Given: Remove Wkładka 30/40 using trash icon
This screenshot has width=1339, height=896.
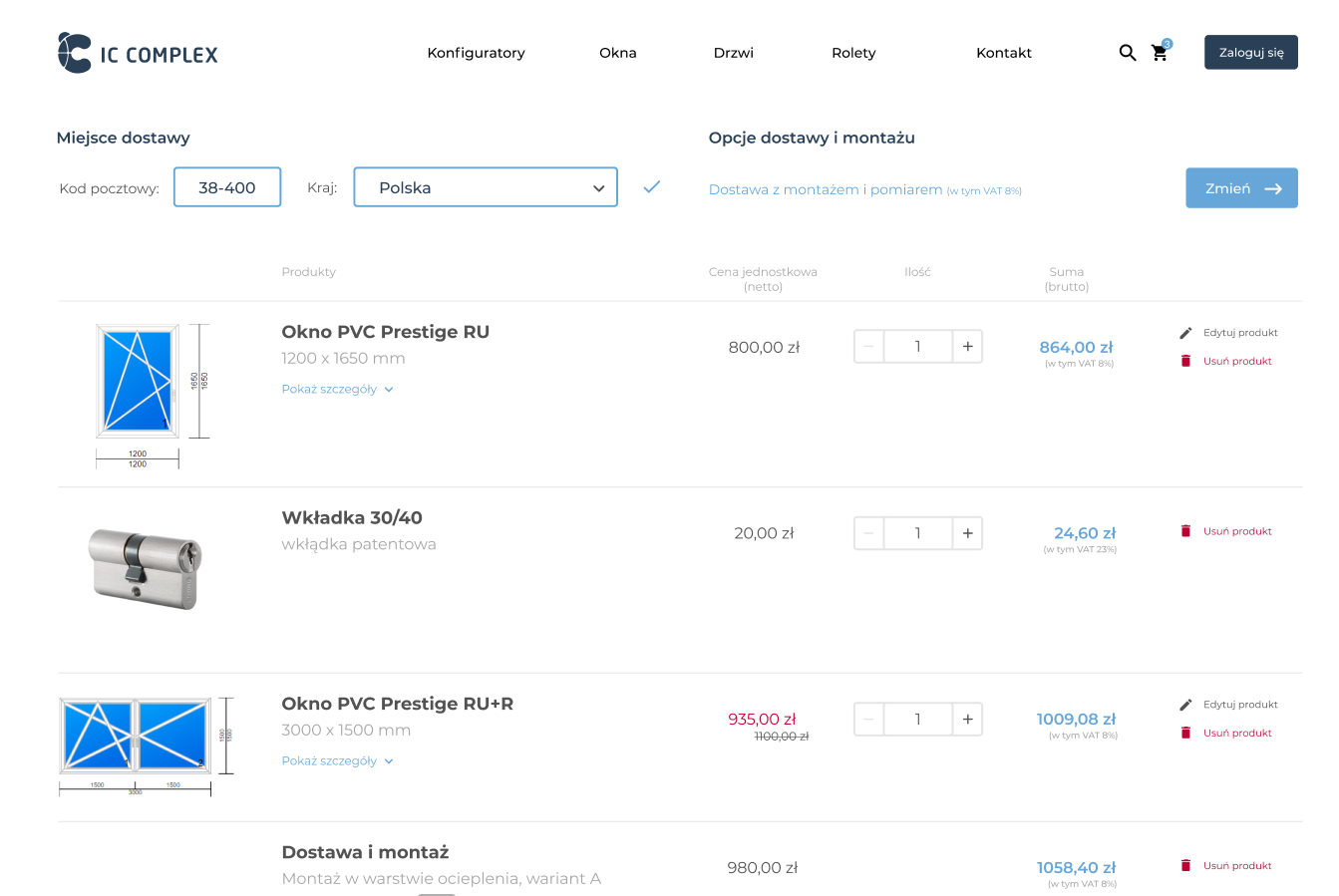Looking at the screenshot, I should [x=1185, y=531].
